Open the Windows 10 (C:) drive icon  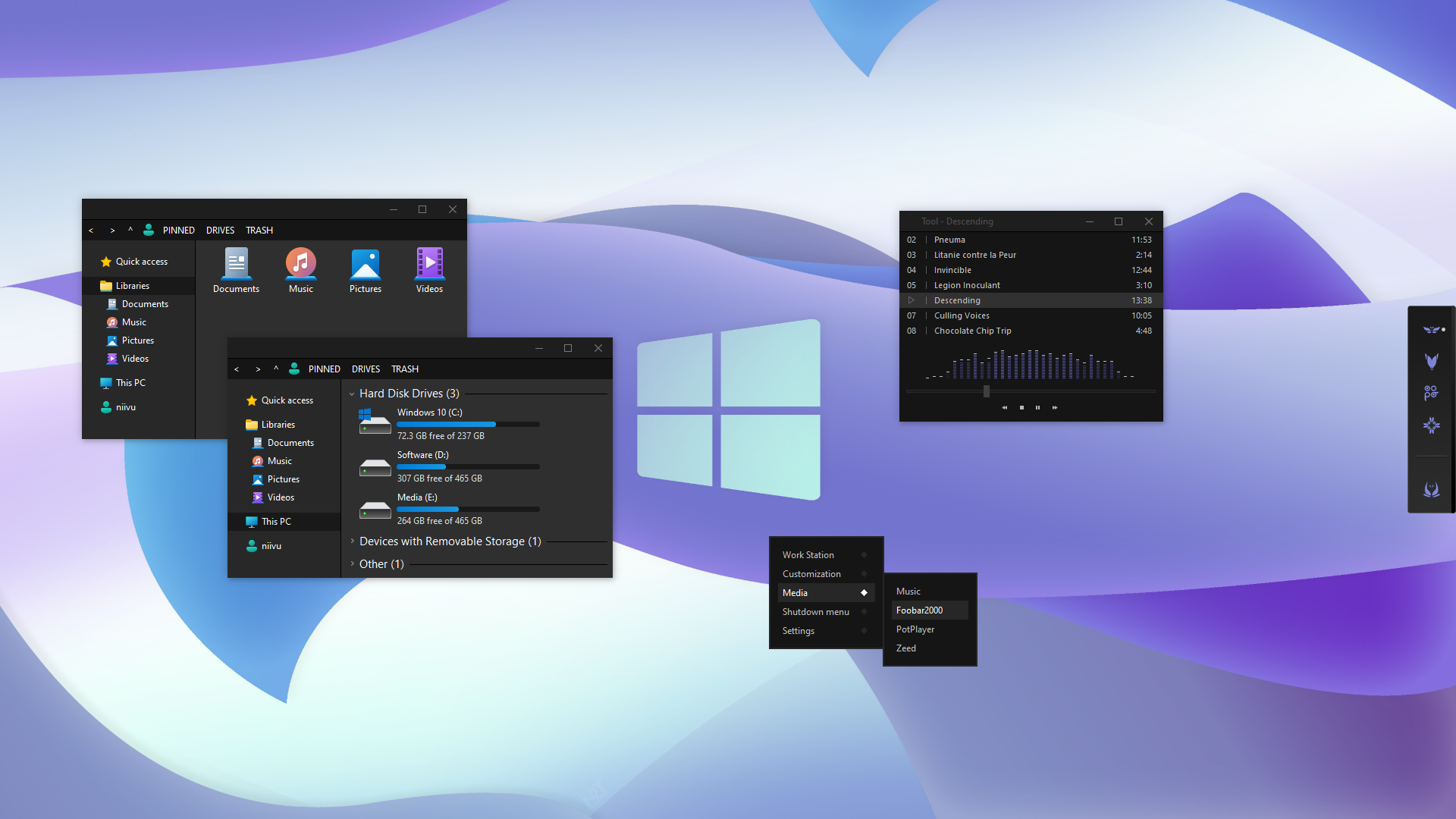pos(375,421)
